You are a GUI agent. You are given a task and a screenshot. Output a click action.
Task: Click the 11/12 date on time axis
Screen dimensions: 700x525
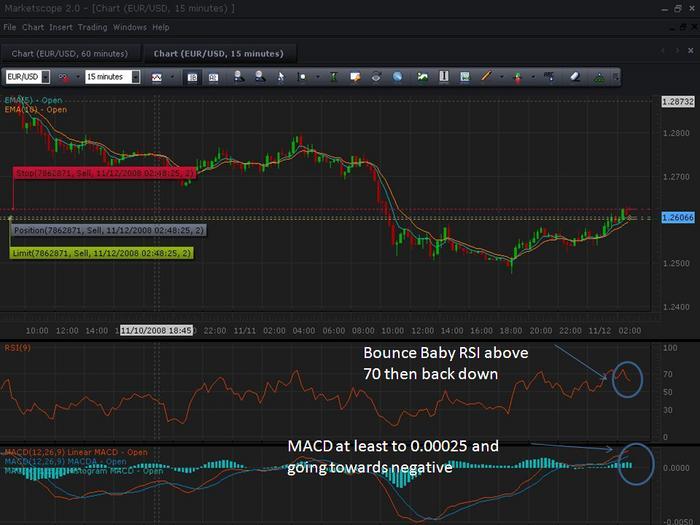600,331
